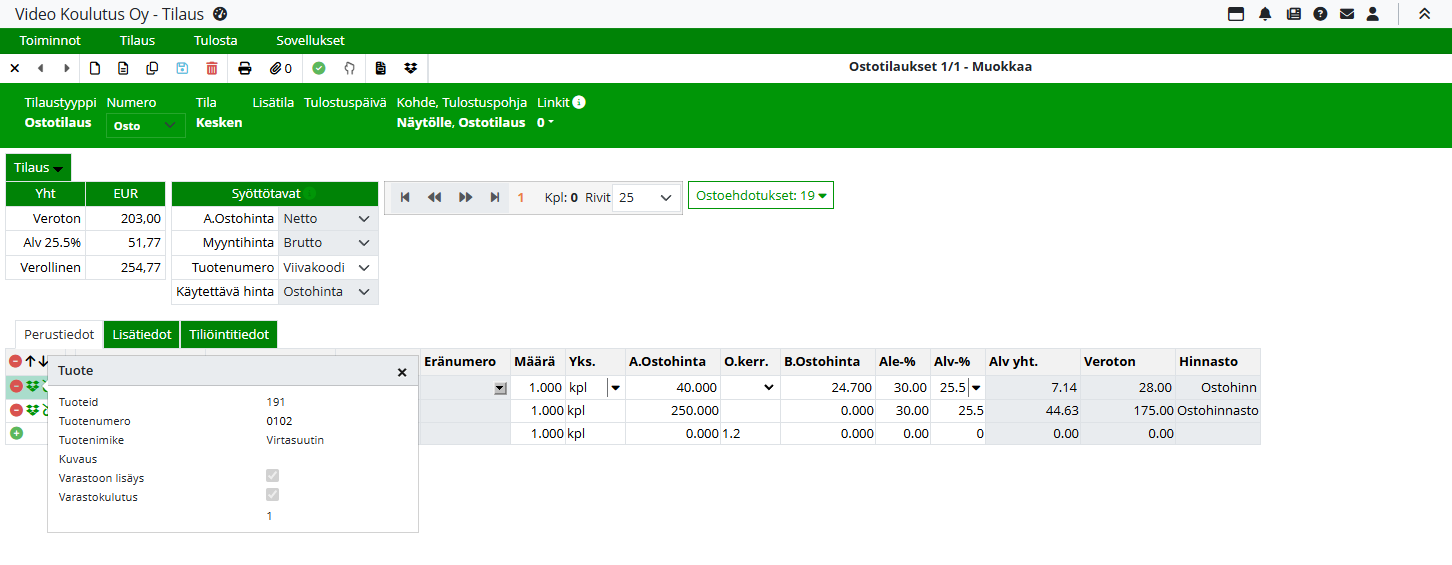
Task: Close the Tuote popup panel
Action: click(402, 372)
